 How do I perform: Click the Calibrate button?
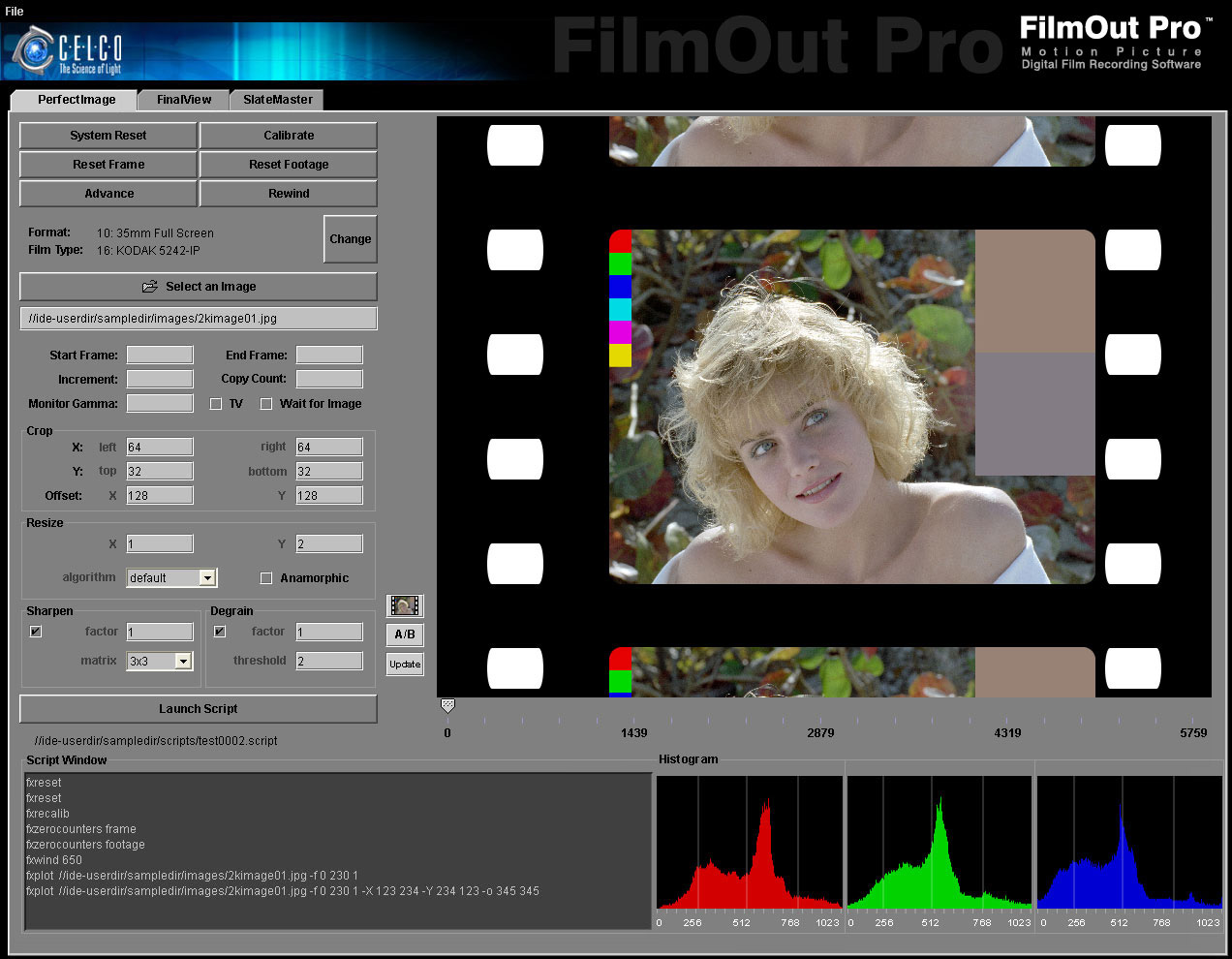tap(289, 136)
